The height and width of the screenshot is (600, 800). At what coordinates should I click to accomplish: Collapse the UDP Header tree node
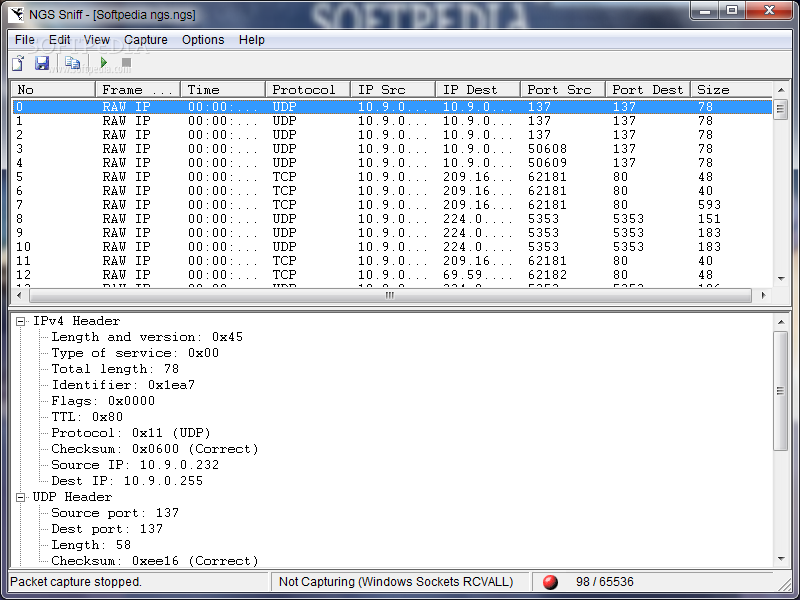point(20,497)
